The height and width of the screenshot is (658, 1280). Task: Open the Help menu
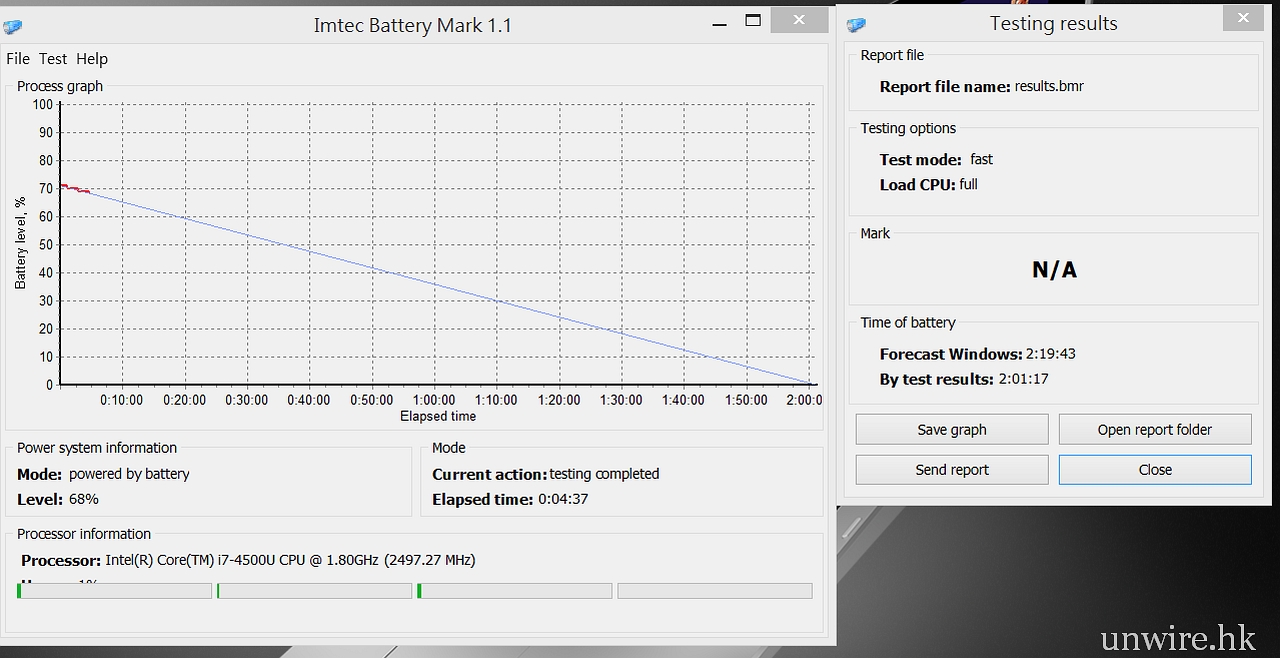pos(92,59)
